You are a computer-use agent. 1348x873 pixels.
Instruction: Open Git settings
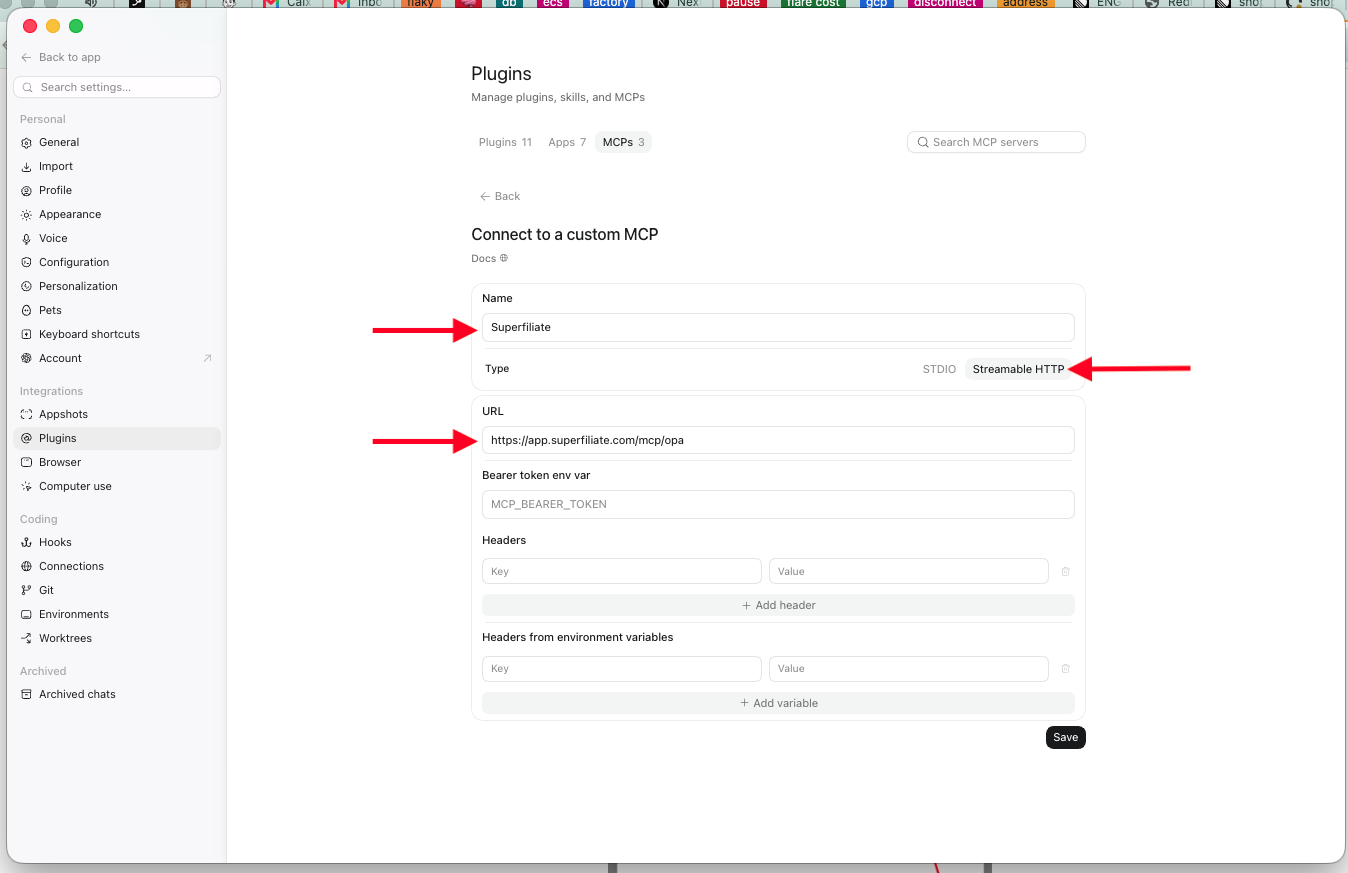click(117, 590)
